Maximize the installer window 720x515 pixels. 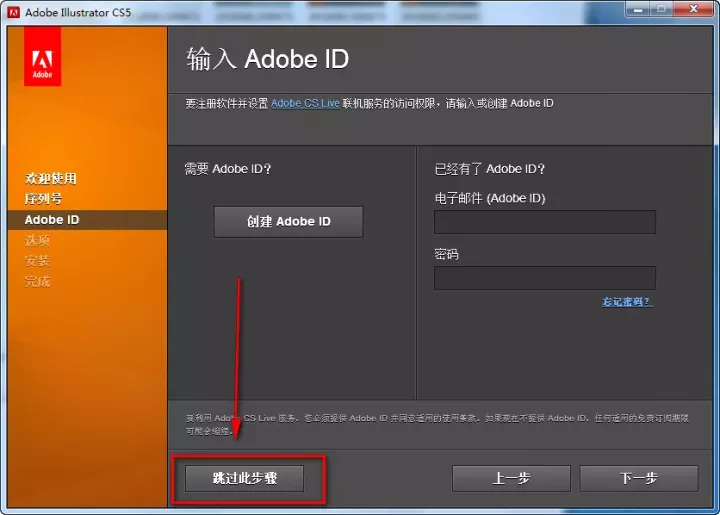(x=663, y=10)
